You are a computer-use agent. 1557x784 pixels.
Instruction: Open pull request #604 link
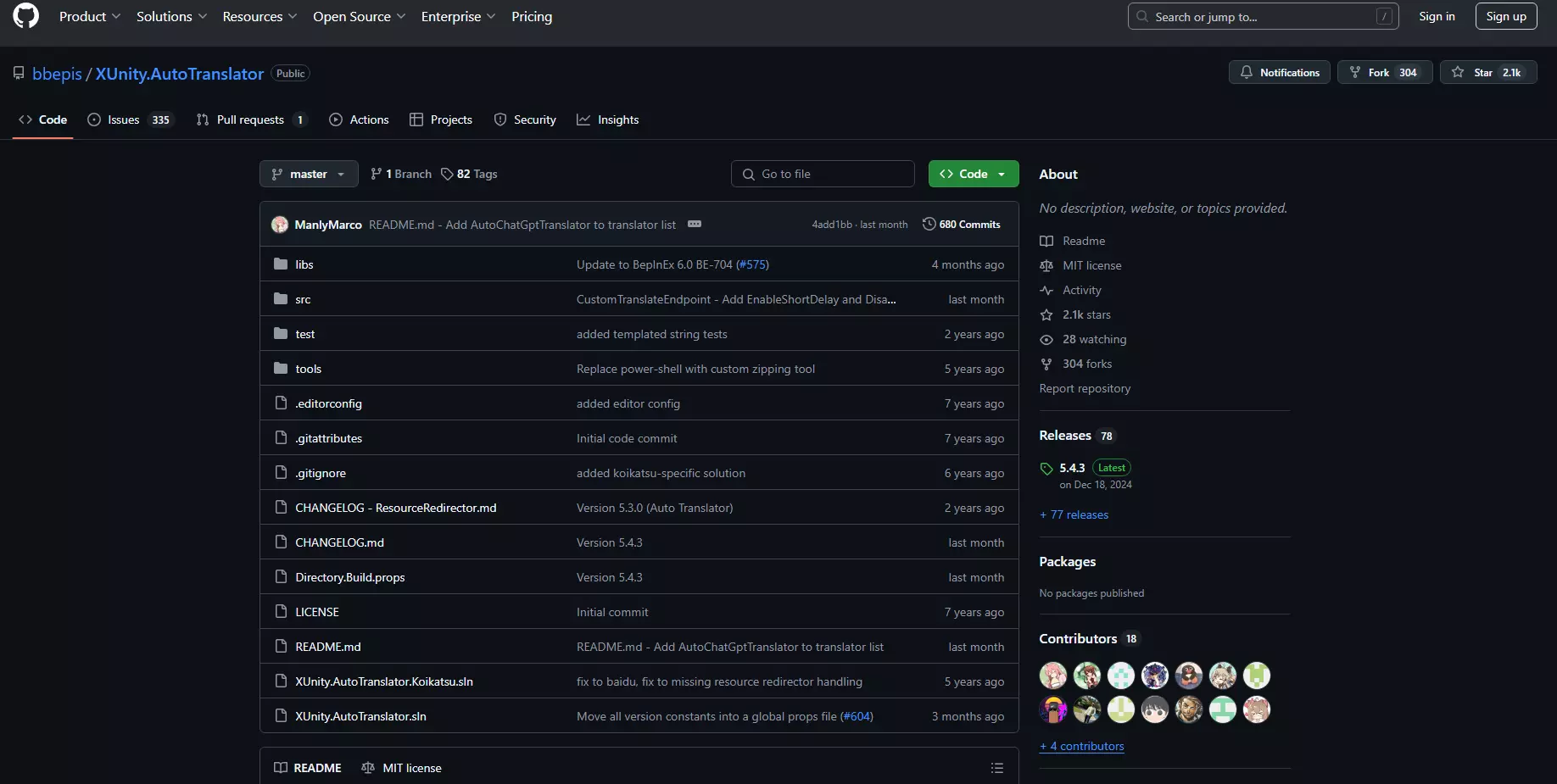tap(857, 716)
